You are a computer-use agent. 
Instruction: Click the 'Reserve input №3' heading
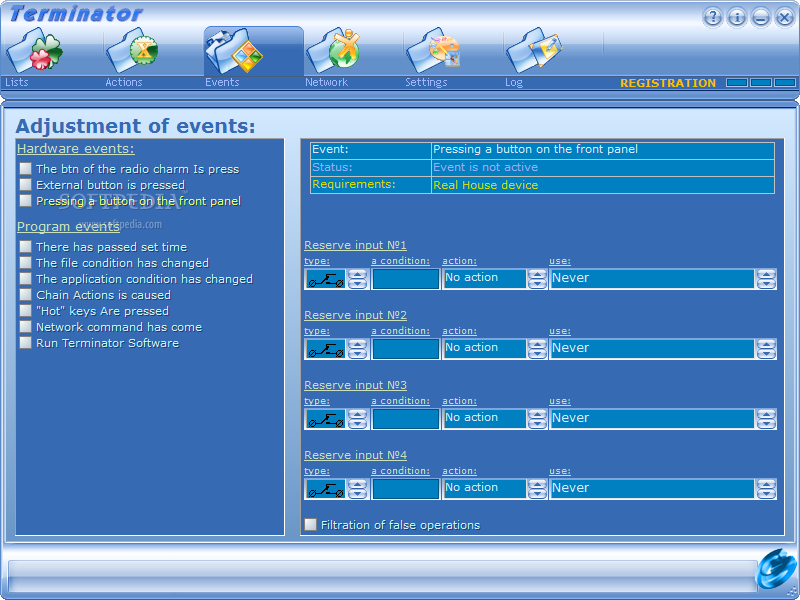click(x=355, y=385)
